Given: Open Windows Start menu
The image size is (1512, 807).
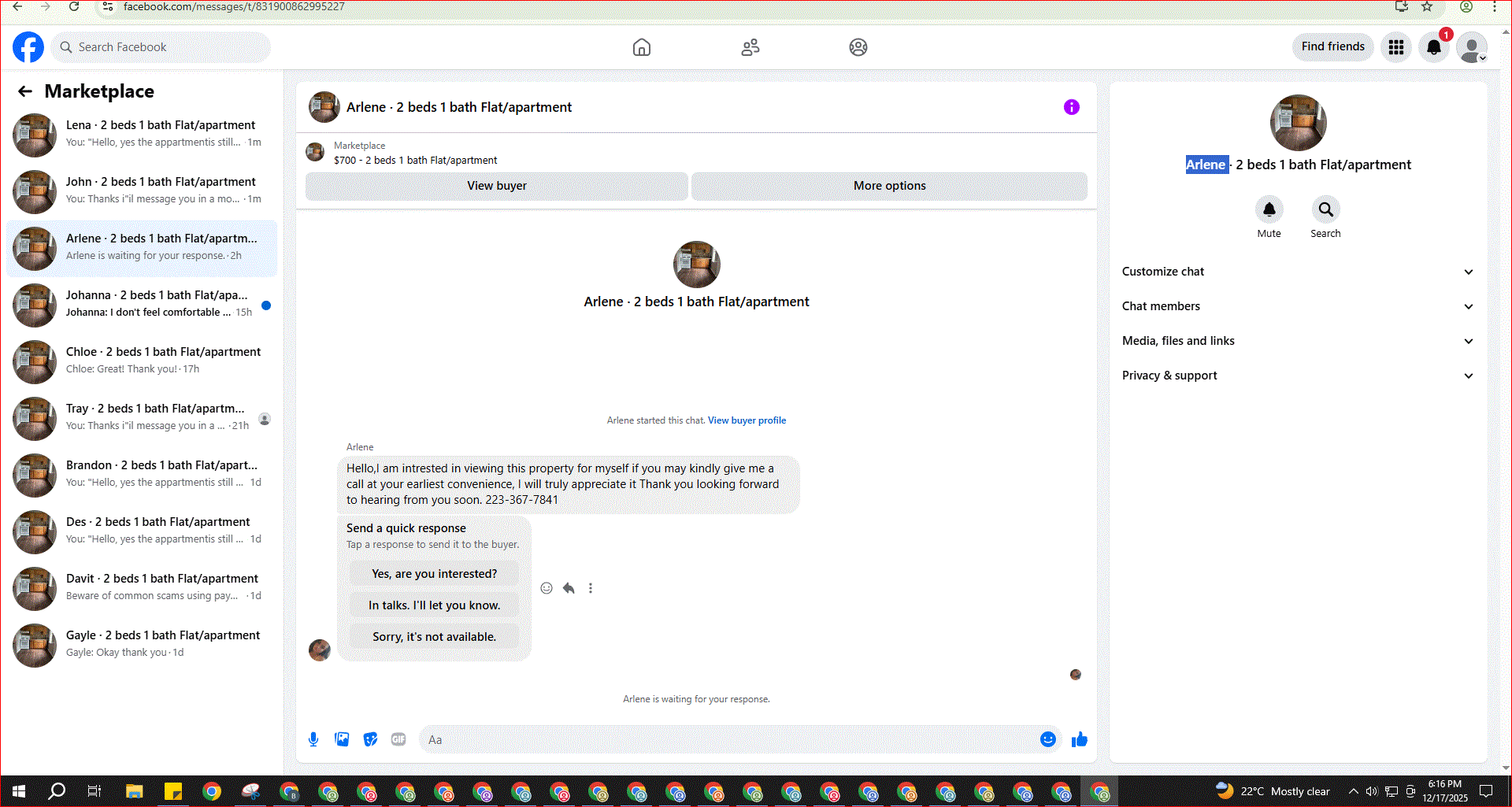Looking at the screenshot, I should pos(19,791).
